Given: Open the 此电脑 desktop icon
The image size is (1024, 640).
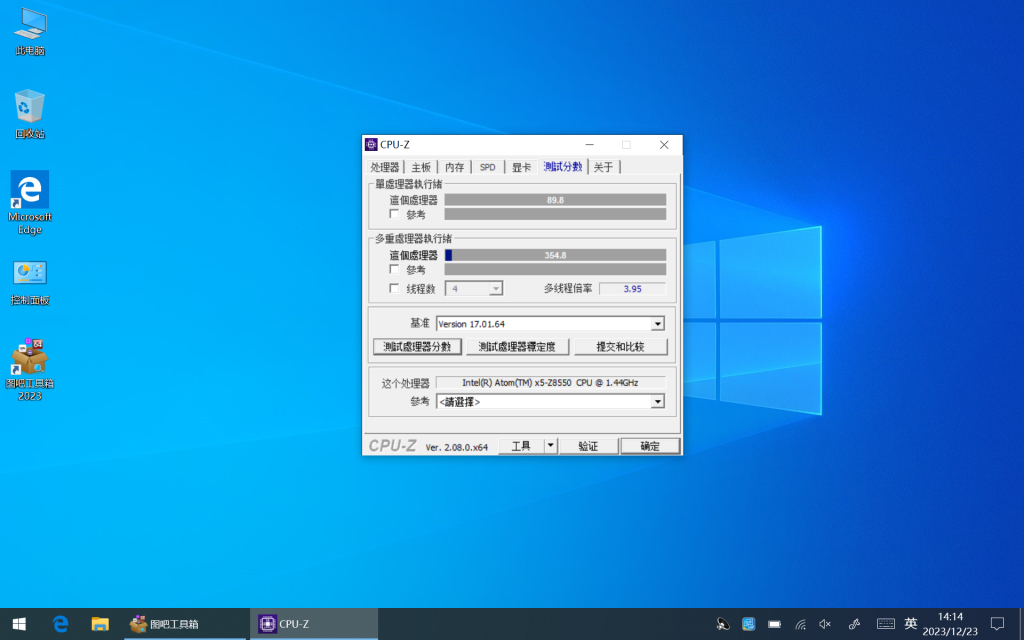Looking at the screenshot, I should pos(30,31).
